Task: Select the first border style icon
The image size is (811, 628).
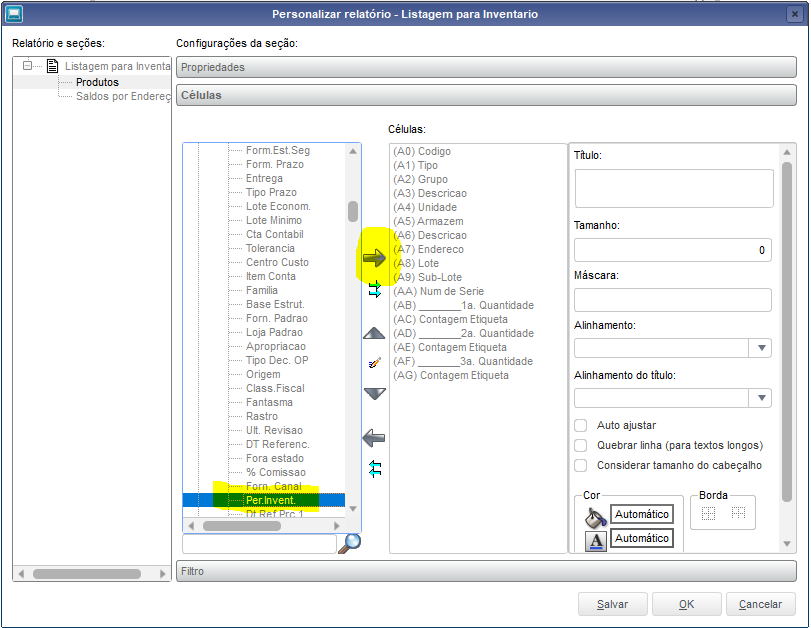Action: (x=708, y=513)
